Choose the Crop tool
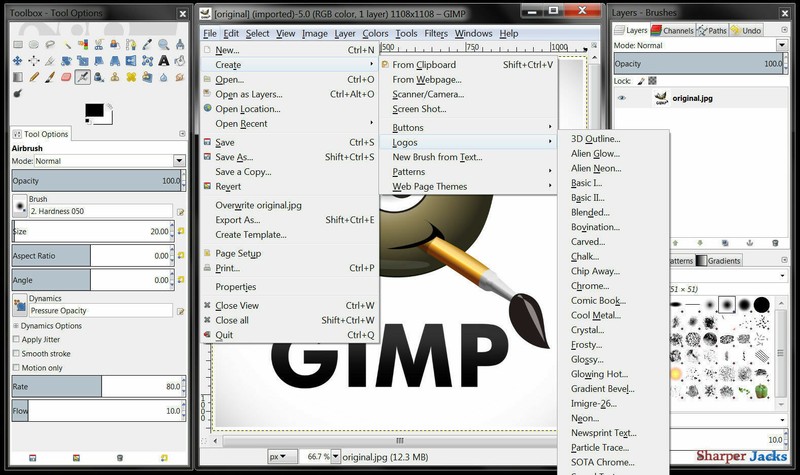The width and height of the screenshot is (800, 475). [50, 61]
